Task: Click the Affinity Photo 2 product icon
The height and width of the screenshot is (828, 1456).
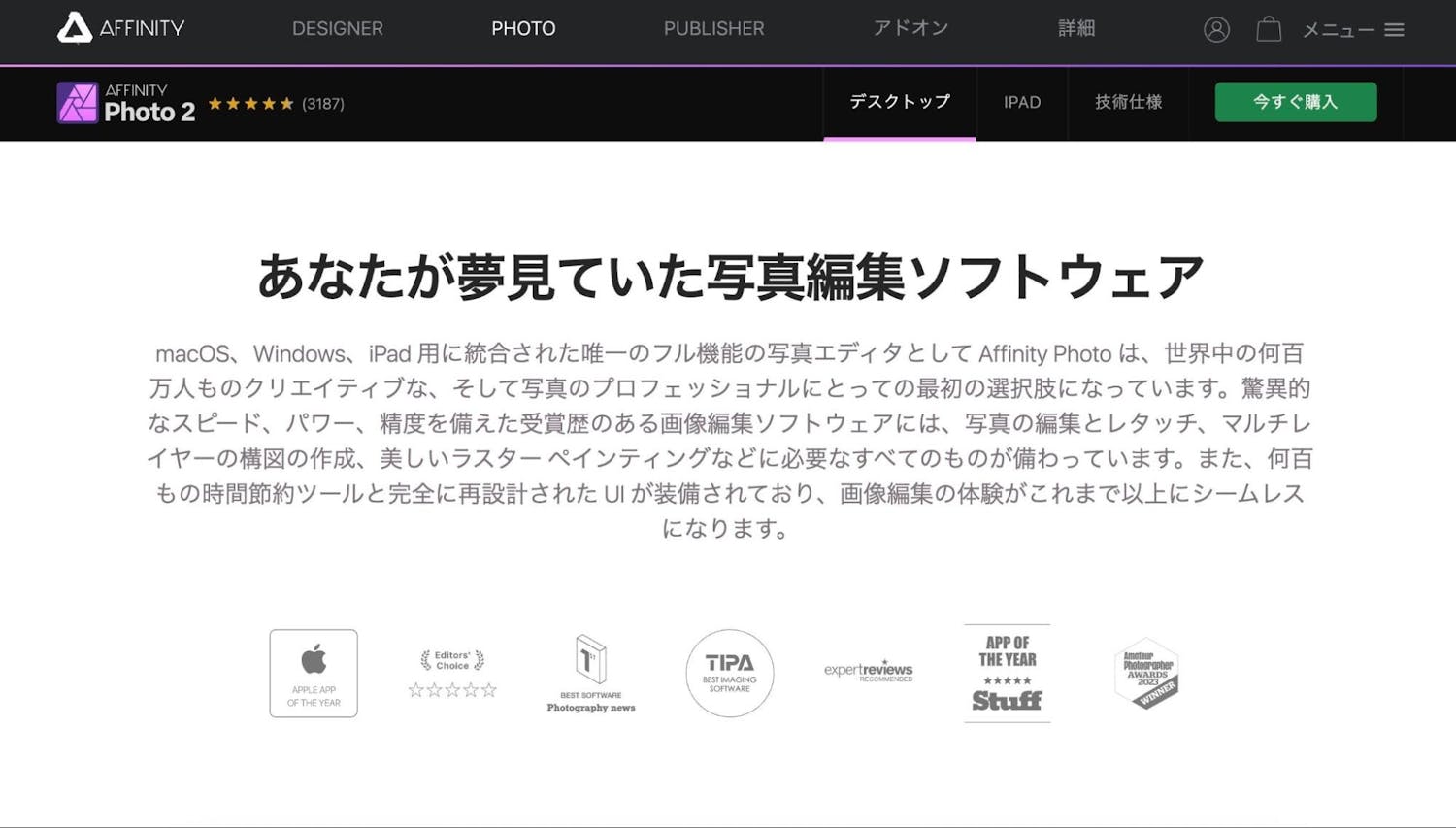Action: pos(78,103)
